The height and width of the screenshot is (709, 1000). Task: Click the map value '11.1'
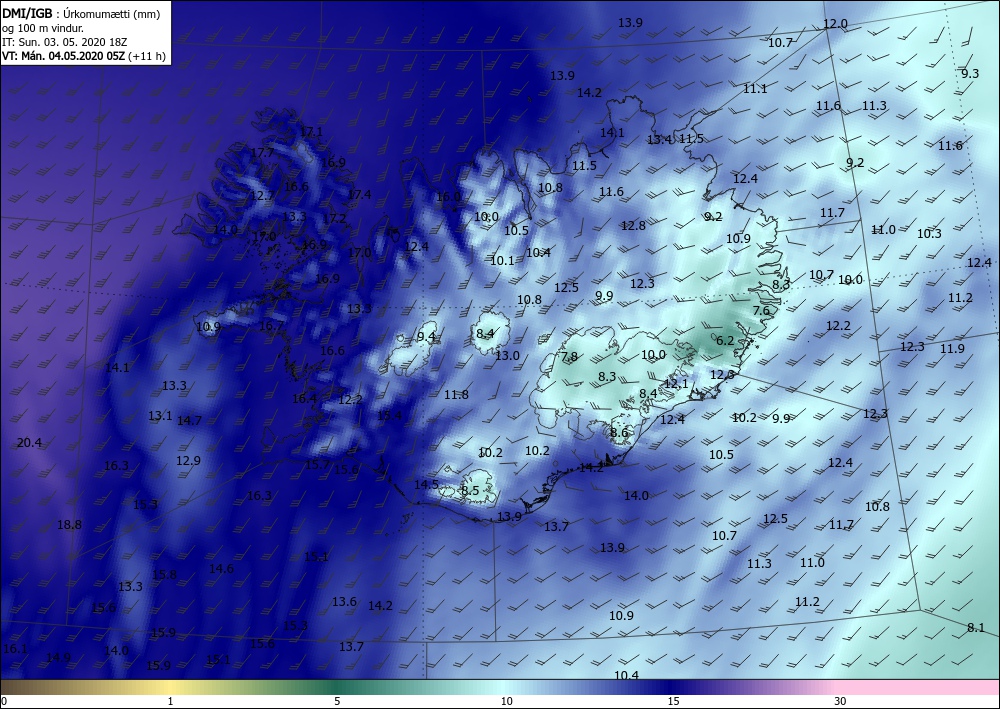755,89
